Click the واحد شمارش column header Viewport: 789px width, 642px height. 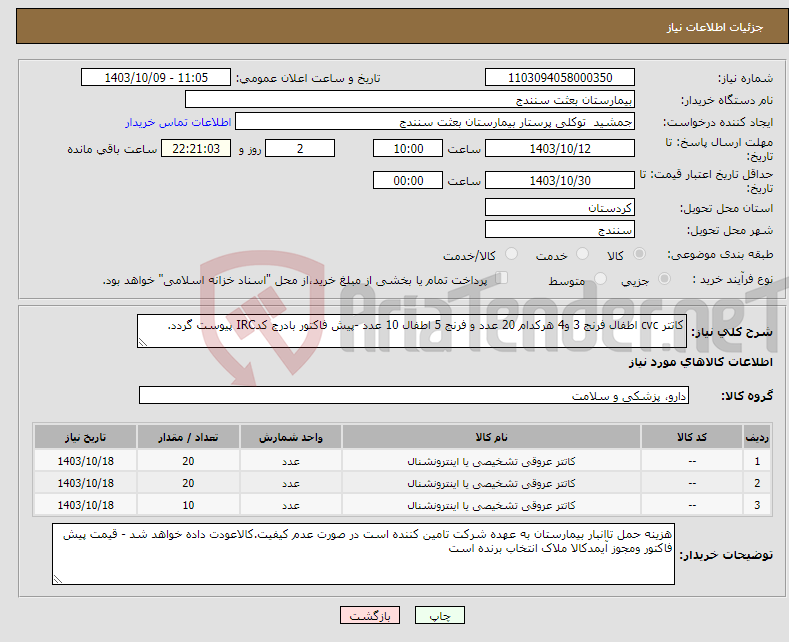click(x=291, y=437)
